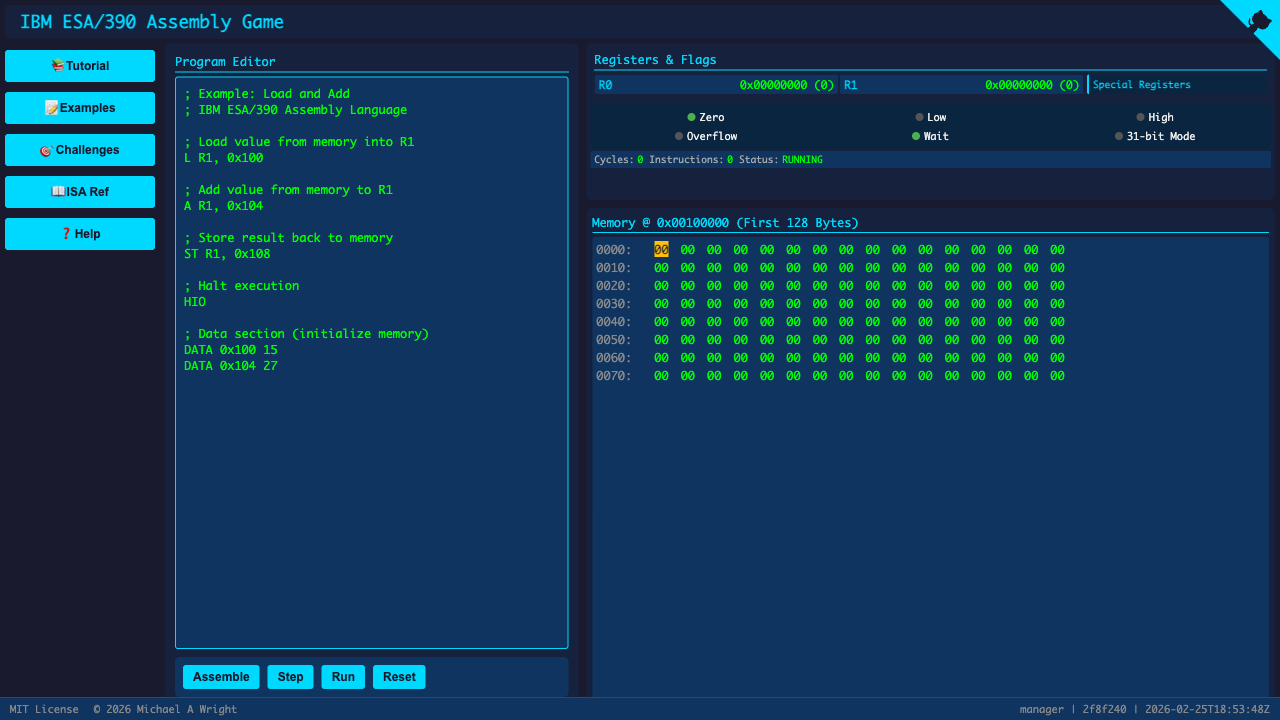Click the R1 register value
1280x720 pixels.
coord(1032,85)
